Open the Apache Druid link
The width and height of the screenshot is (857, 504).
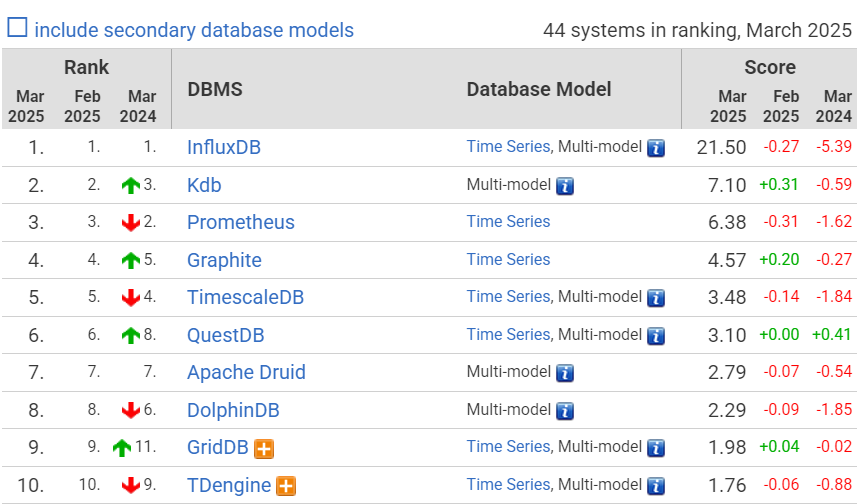(246, 372)
